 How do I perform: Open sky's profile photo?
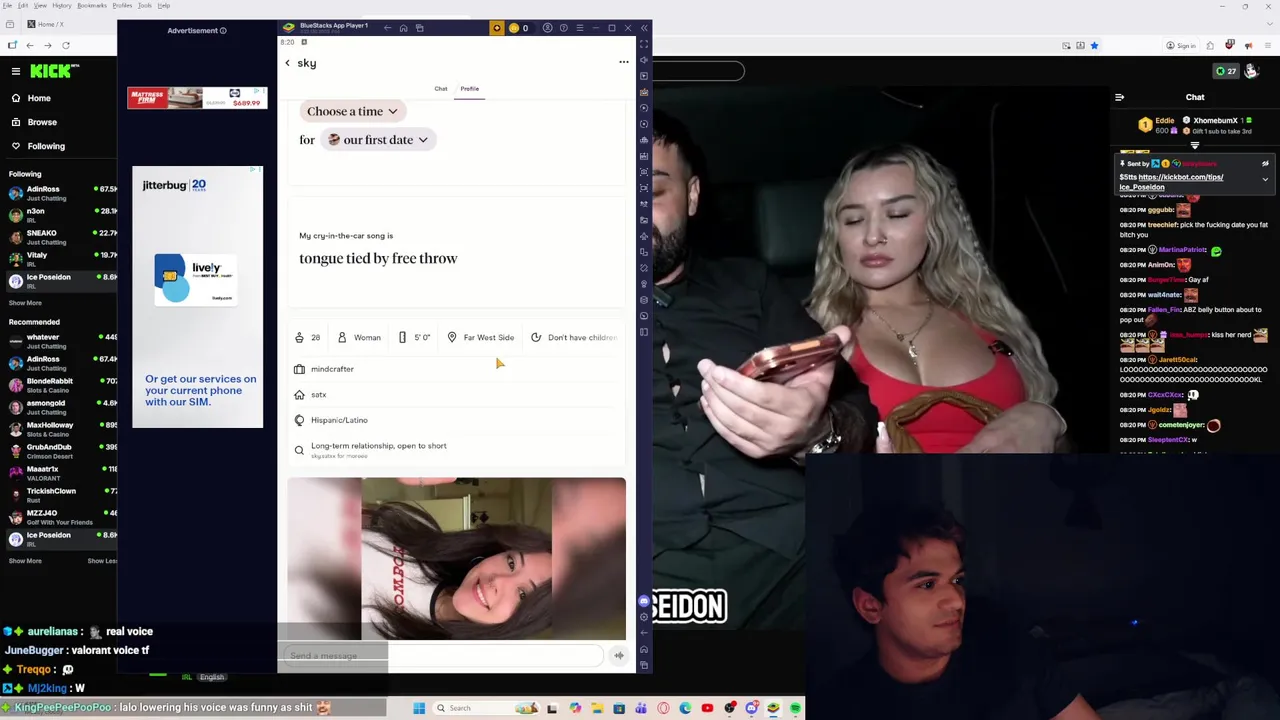point(456,558)
